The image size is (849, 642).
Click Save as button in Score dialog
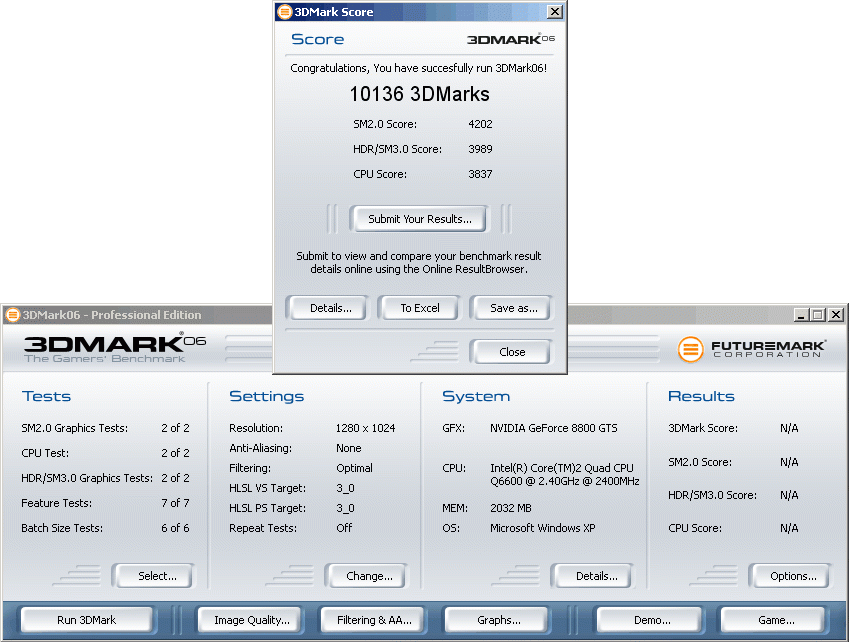coord(513,308)
